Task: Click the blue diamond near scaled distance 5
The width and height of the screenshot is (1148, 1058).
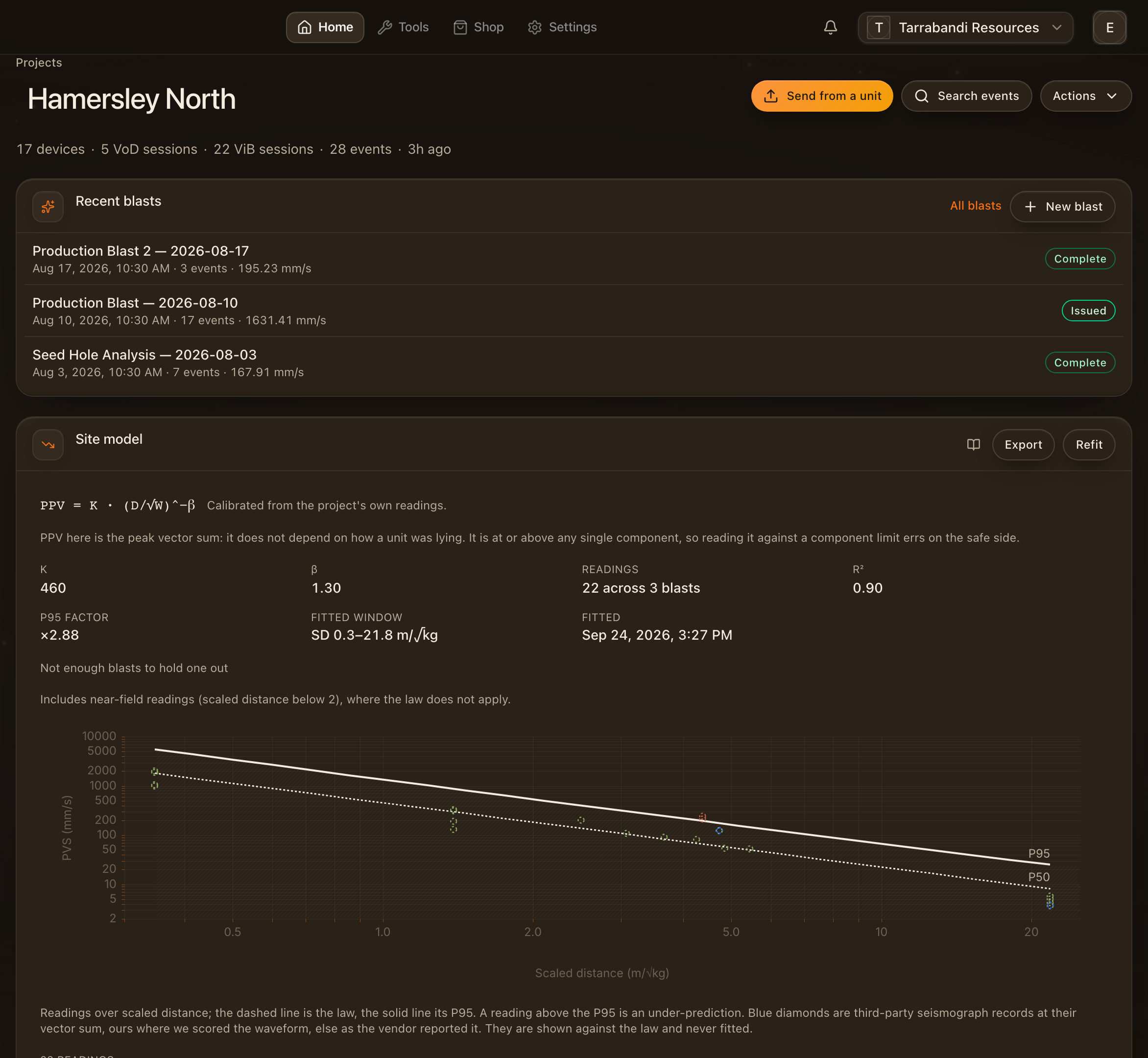Action: (719, 830)
